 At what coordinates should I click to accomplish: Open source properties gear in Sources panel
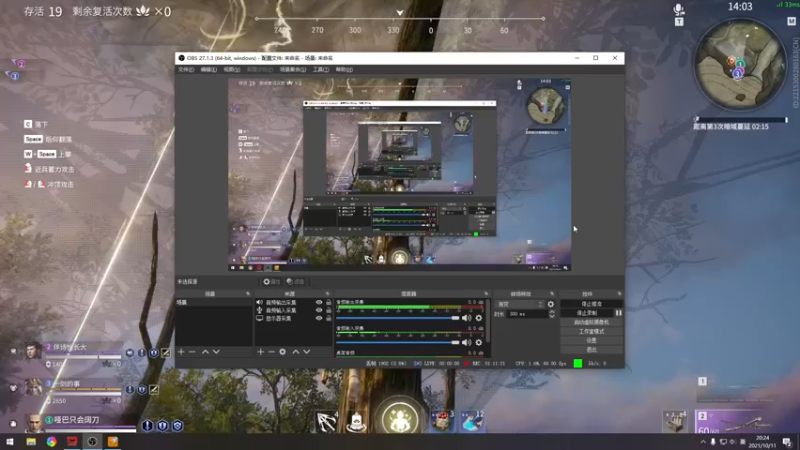pyautogui.click(x=283, y=352)
